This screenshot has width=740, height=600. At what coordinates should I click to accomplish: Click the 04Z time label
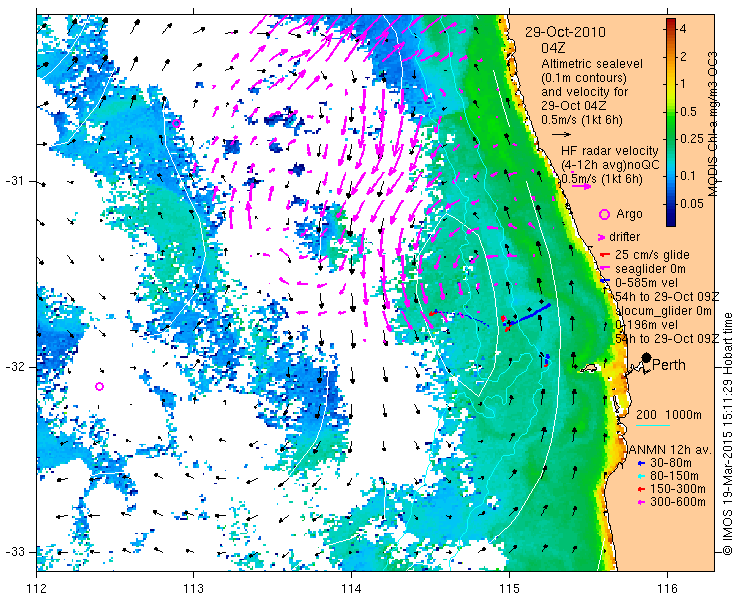pos(553,48)
